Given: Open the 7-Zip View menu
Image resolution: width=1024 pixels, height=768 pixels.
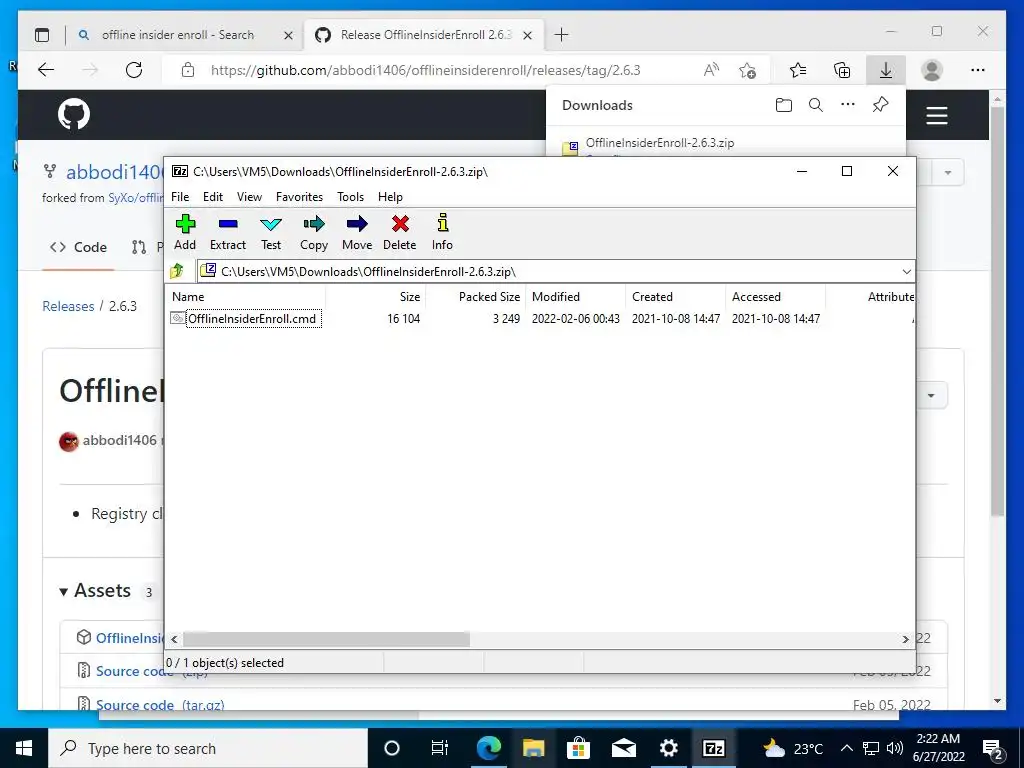Looking at the screenshot, I should [x=249, y=197].
